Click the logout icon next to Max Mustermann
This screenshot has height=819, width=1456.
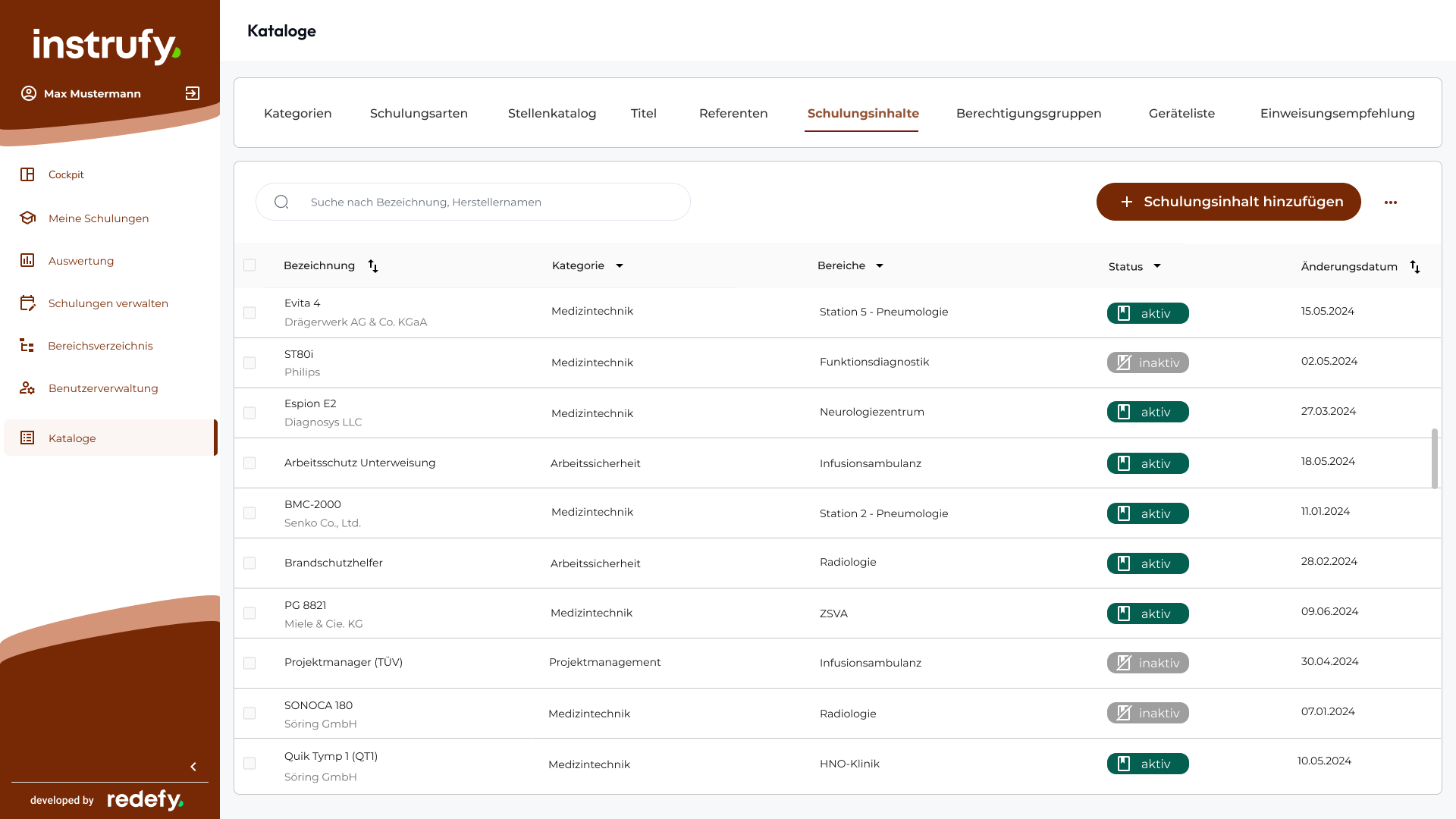(x=193, y=93)
